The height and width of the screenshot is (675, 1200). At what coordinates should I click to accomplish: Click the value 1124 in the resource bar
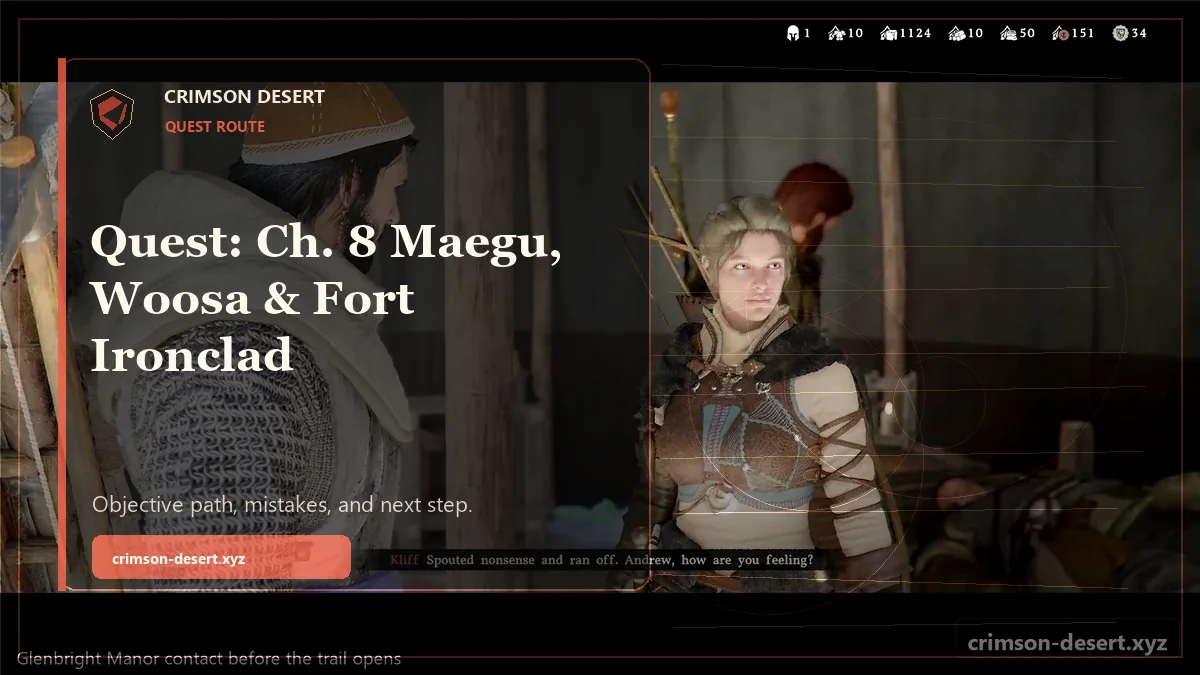click(x=915, y=33)
